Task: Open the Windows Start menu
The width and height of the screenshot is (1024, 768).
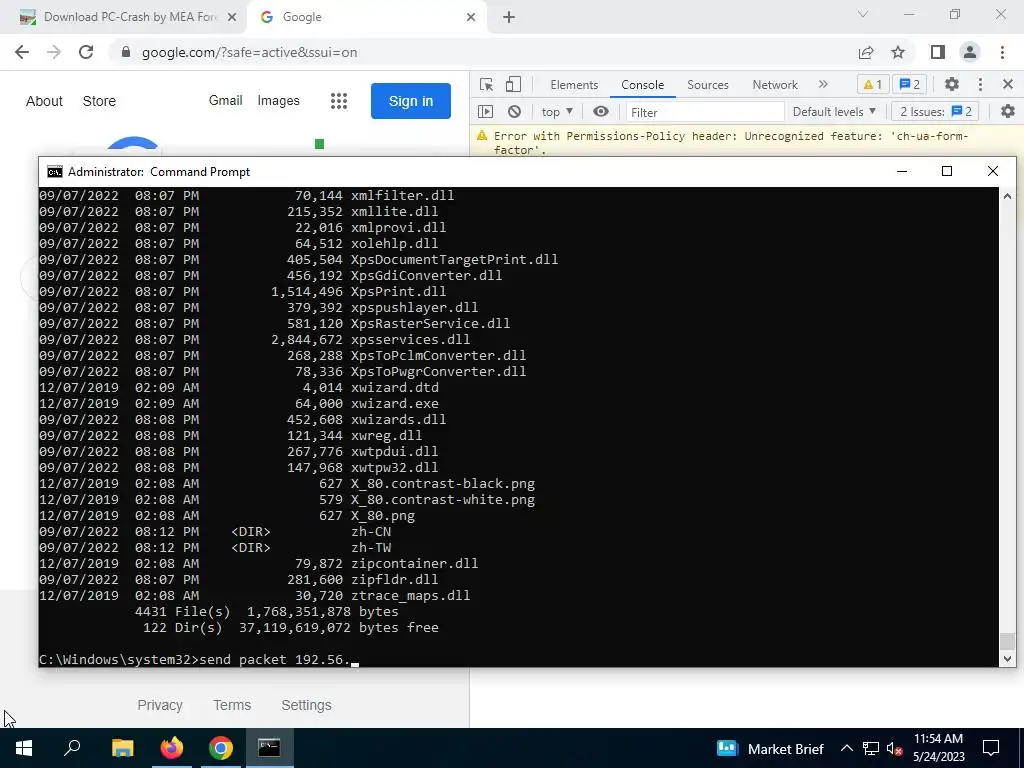Action: (24, 748)
